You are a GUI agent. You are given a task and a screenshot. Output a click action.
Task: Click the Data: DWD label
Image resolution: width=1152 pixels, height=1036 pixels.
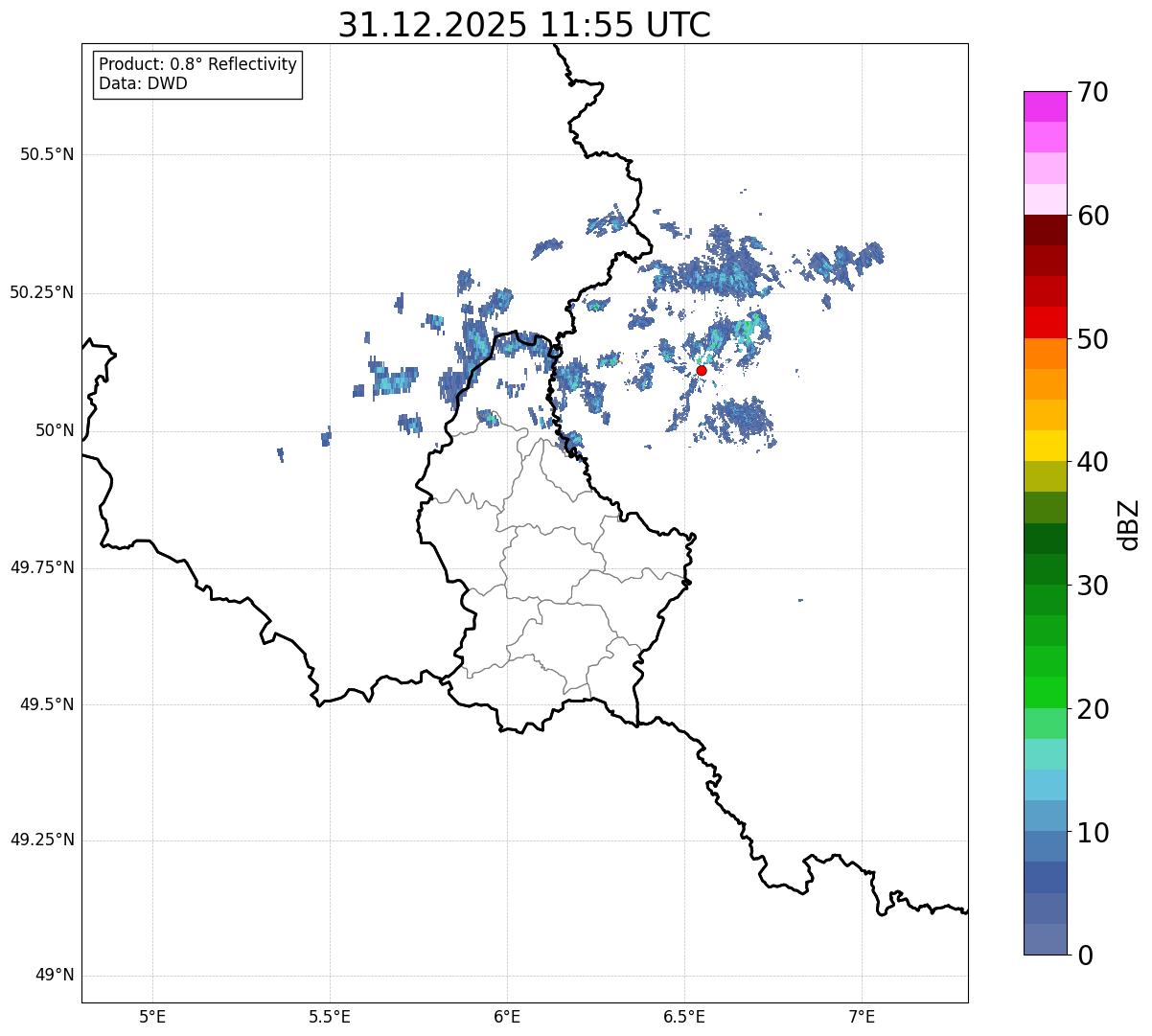tap(143, 83)
